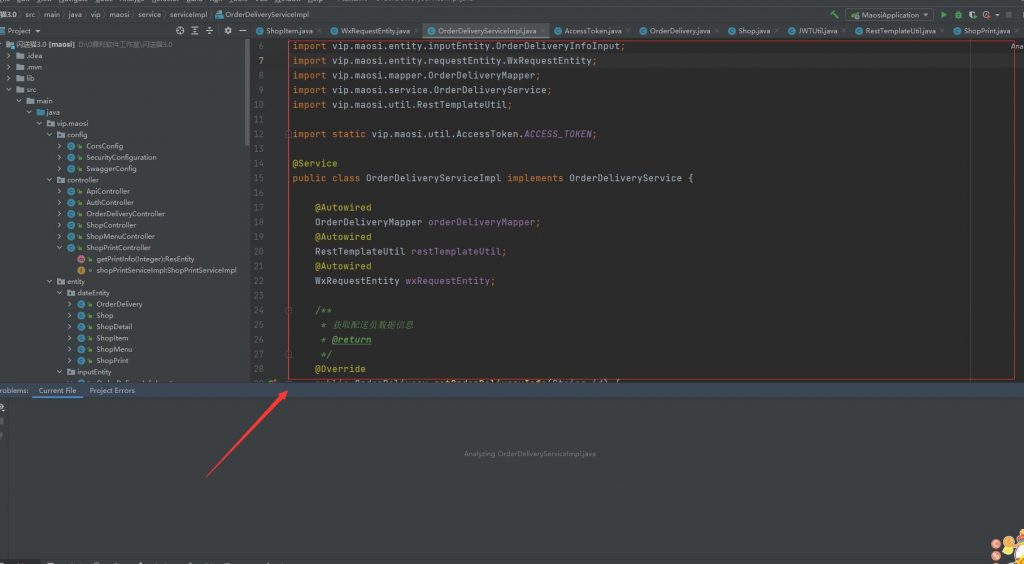Run with coverage shield icon
Screen dimensions: 1024x564
tap(972, 14)
